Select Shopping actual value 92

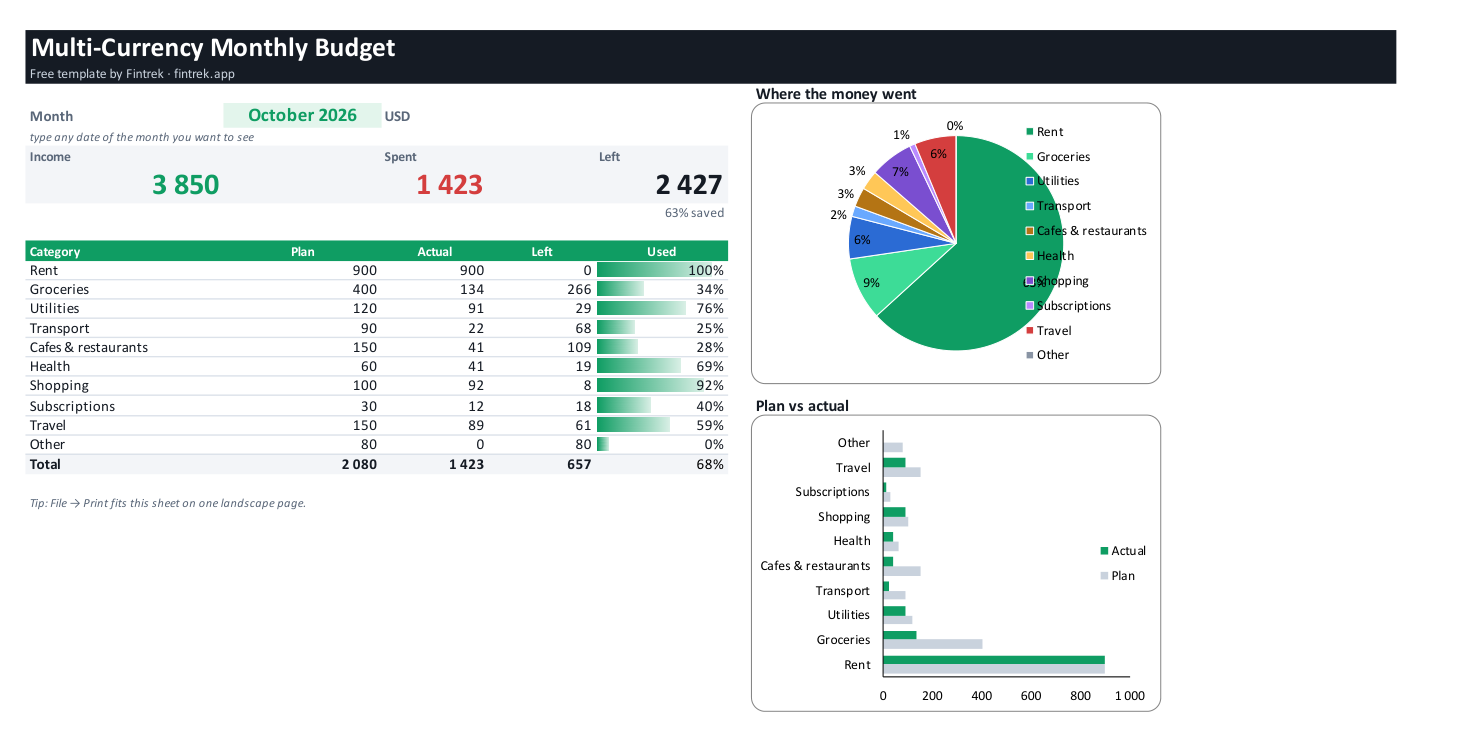coord(476,385)
